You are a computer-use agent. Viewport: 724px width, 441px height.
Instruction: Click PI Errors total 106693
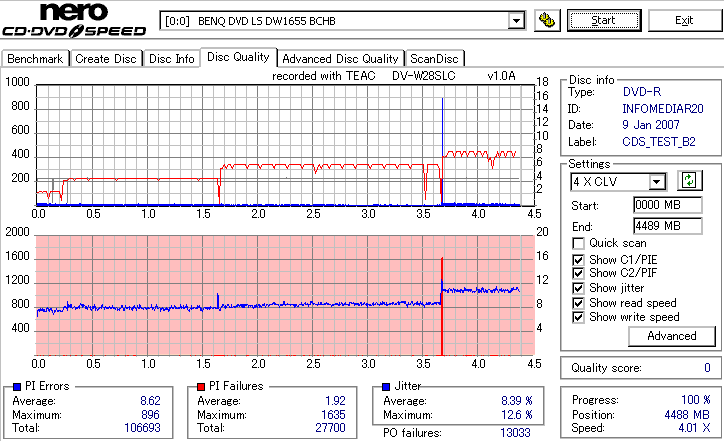tap(142, 428)
